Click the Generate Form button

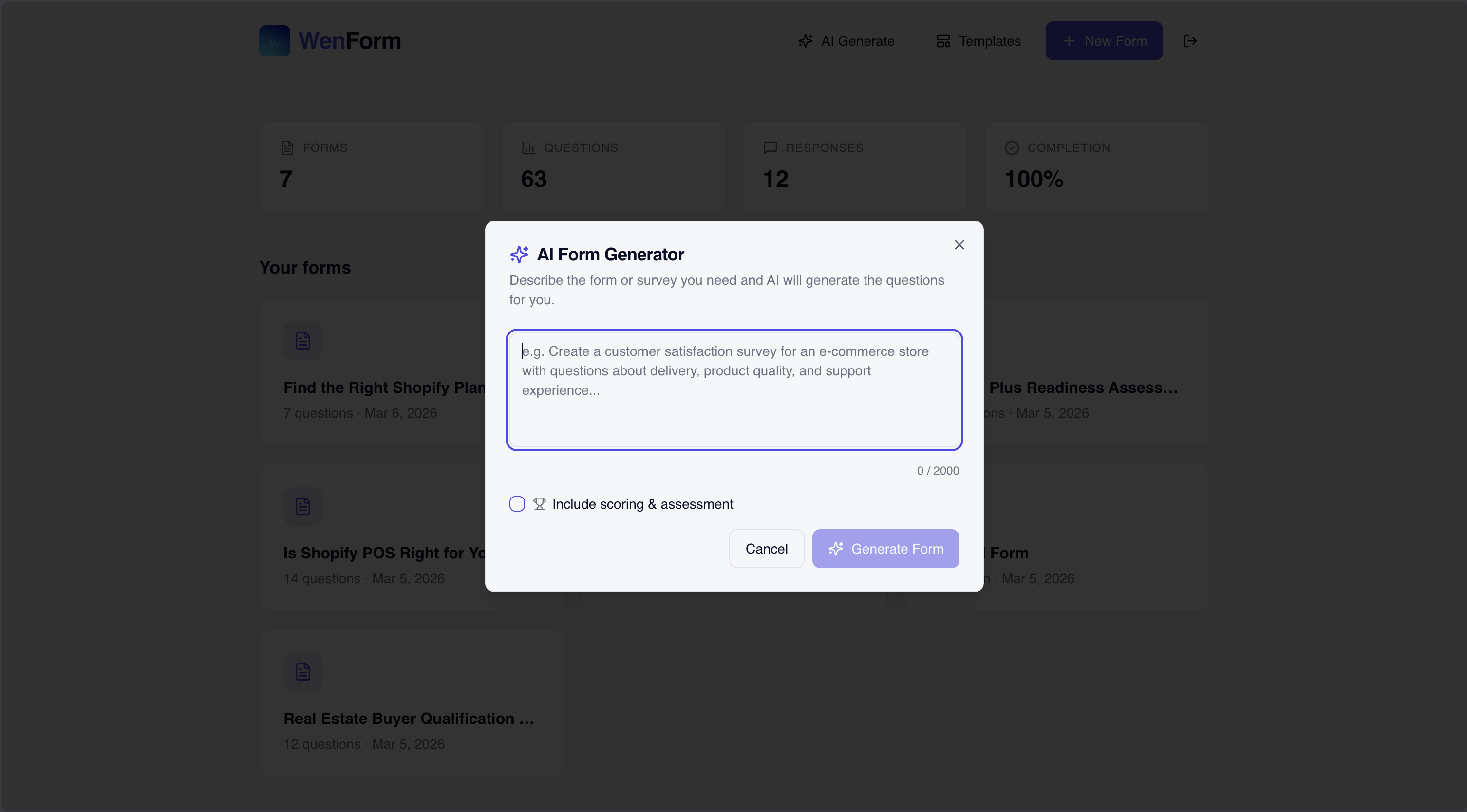tap(885, 549)
